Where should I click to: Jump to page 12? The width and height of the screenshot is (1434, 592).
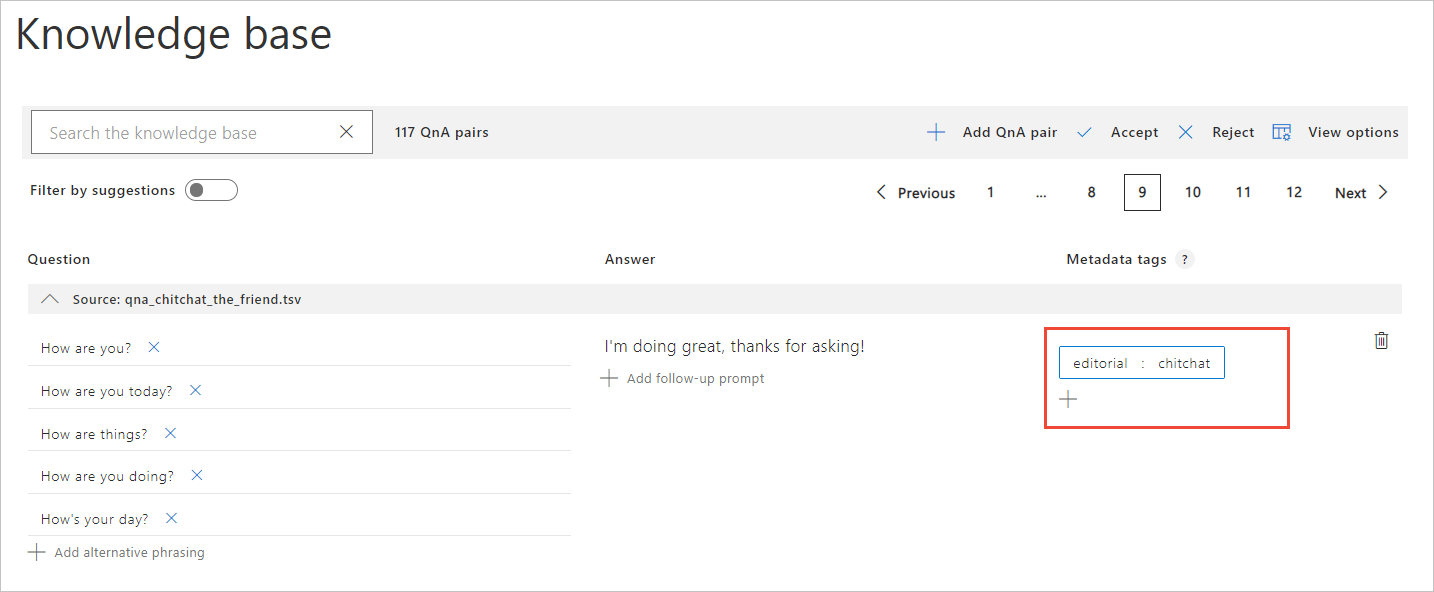click(1293, 192)
